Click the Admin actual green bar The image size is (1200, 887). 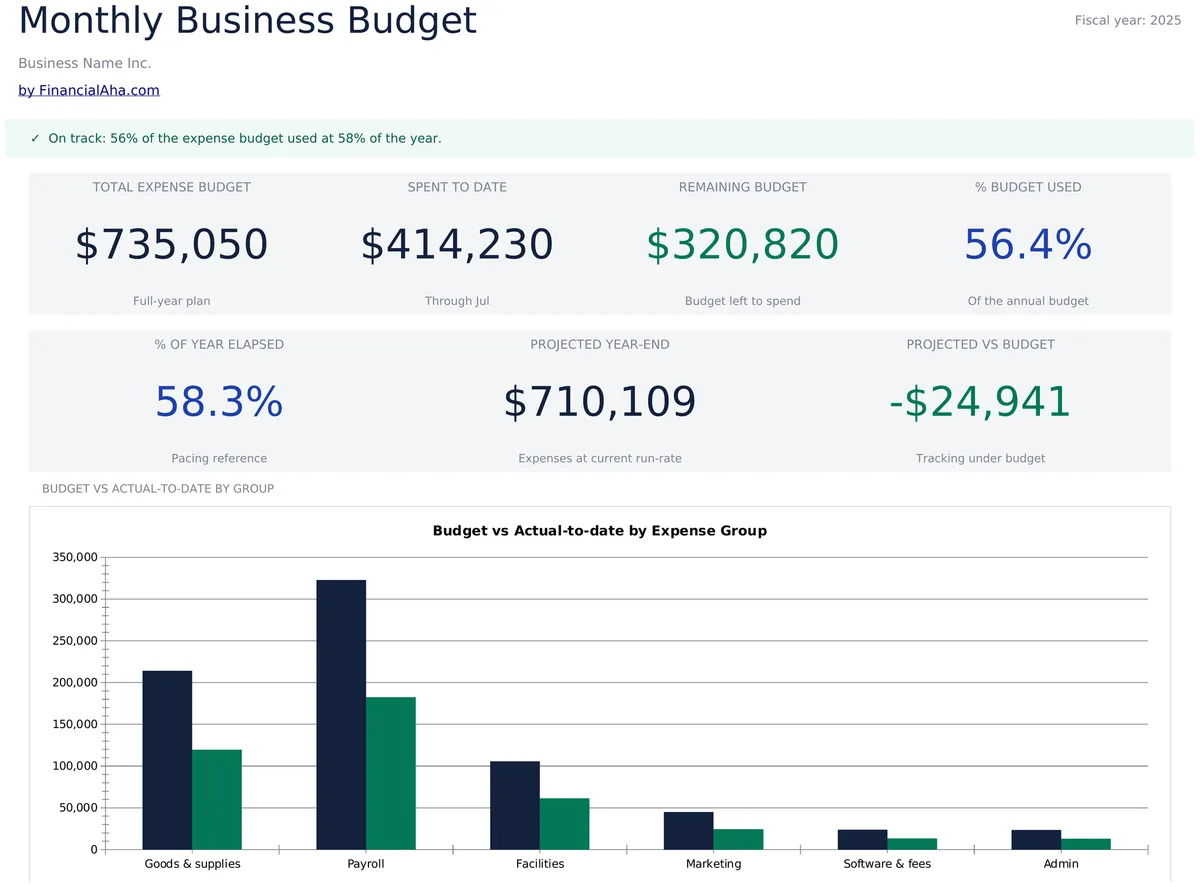[1086, 844]
